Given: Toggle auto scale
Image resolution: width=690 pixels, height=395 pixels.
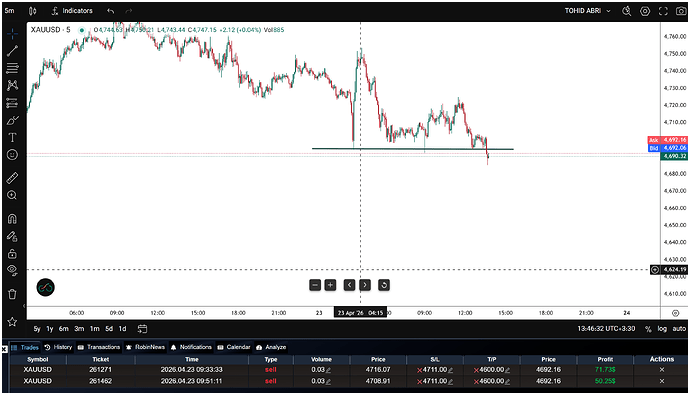Looking at the screenshot, I should (x=679, y=329).
